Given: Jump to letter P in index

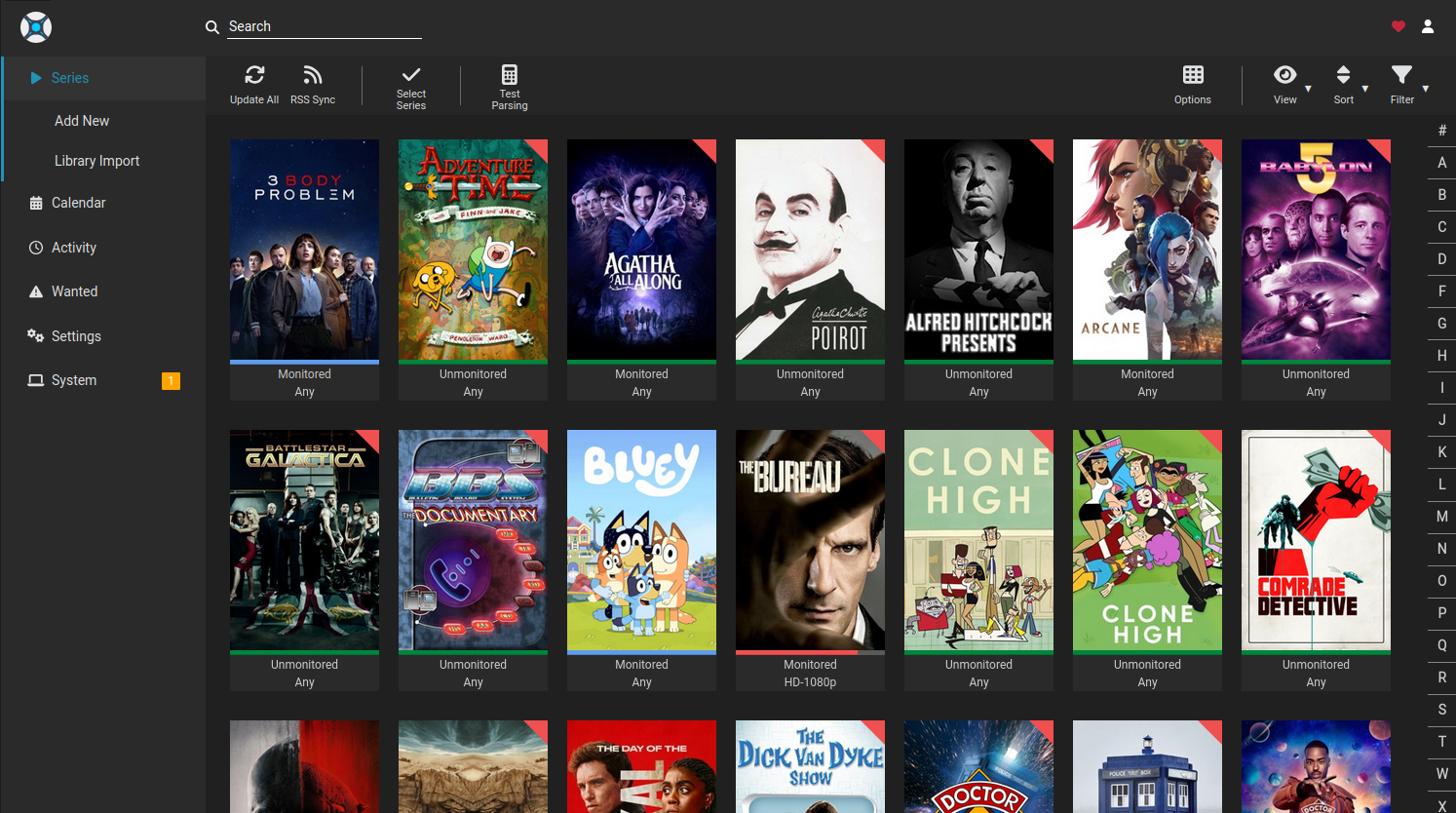Looking at the screenshot, I should 1442,613.
